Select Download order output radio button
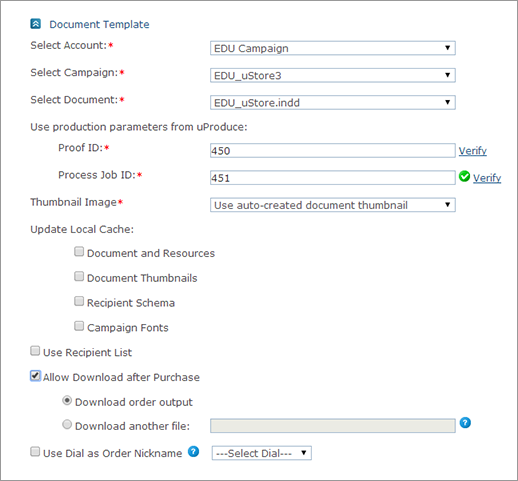This screenshot has width=518, height=481. tap(67, 400)
